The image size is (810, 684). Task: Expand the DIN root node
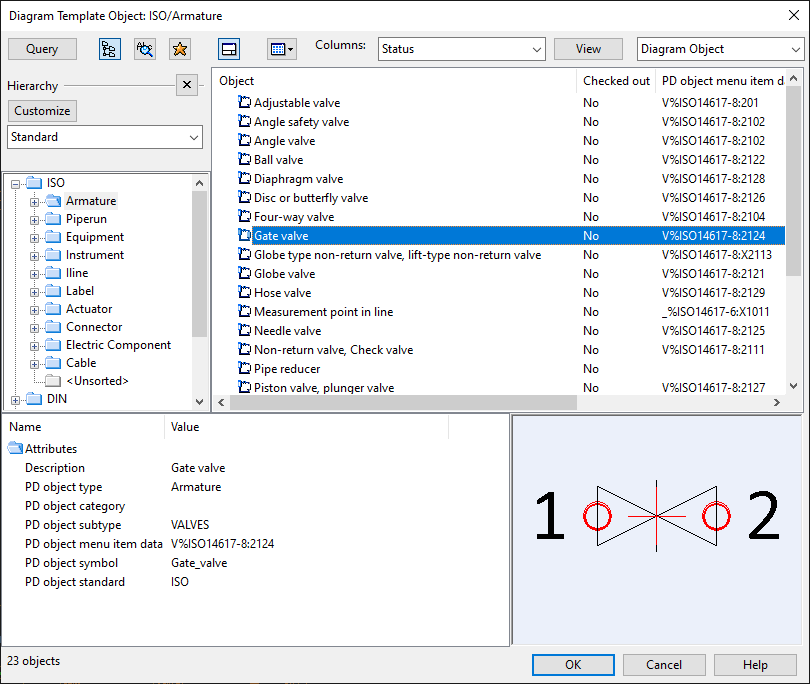pyautogui.click(x=16, y=399)
